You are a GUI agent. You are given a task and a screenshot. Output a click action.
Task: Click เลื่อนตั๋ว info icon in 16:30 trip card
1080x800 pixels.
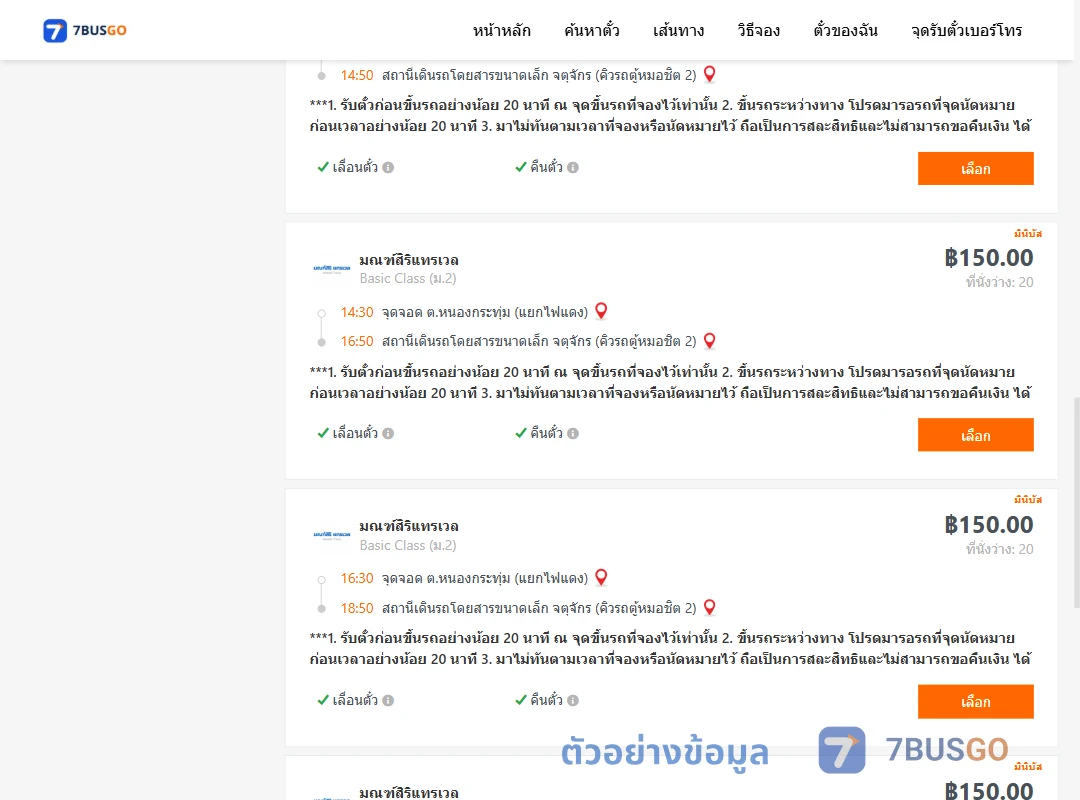pyautogui.click(x=388, y=700)
